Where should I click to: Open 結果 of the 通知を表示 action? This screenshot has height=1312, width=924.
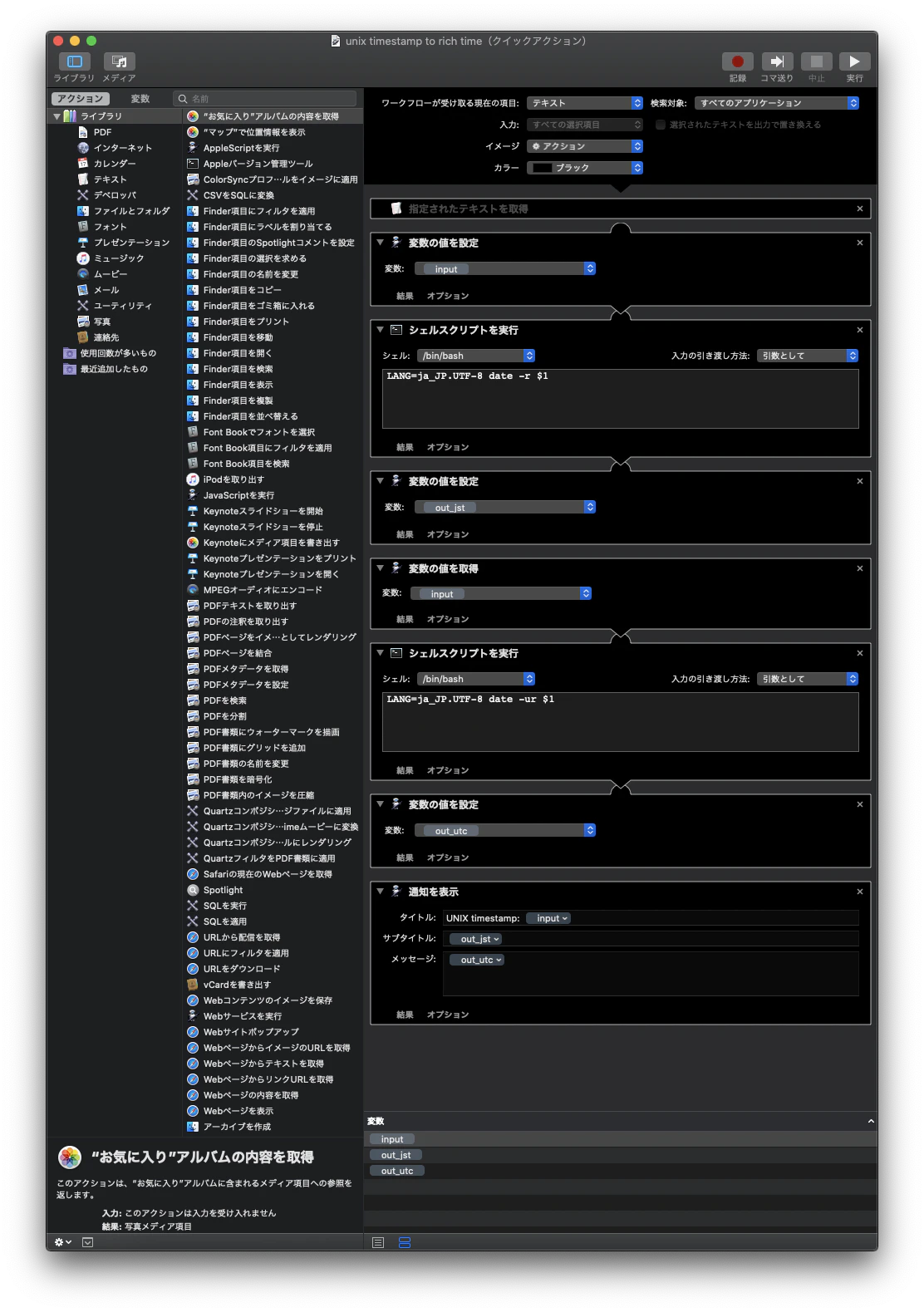pos(405,1015)
